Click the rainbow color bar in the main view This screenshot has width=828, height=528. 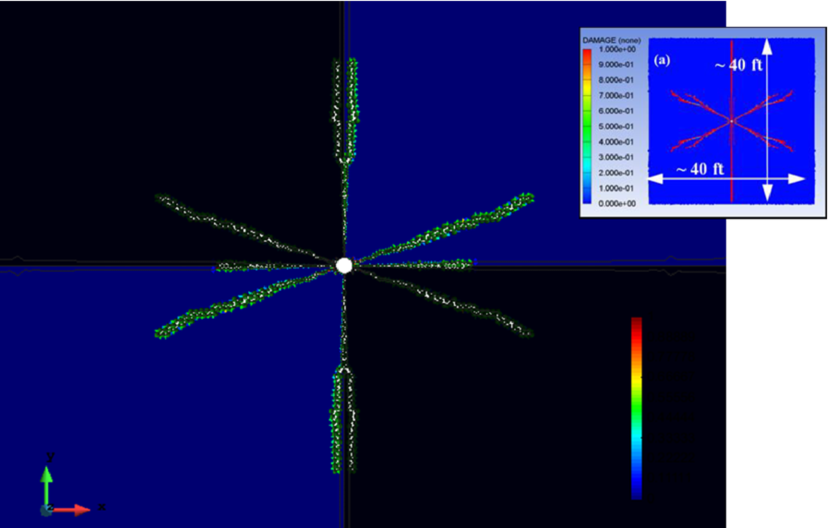(636, 407)
